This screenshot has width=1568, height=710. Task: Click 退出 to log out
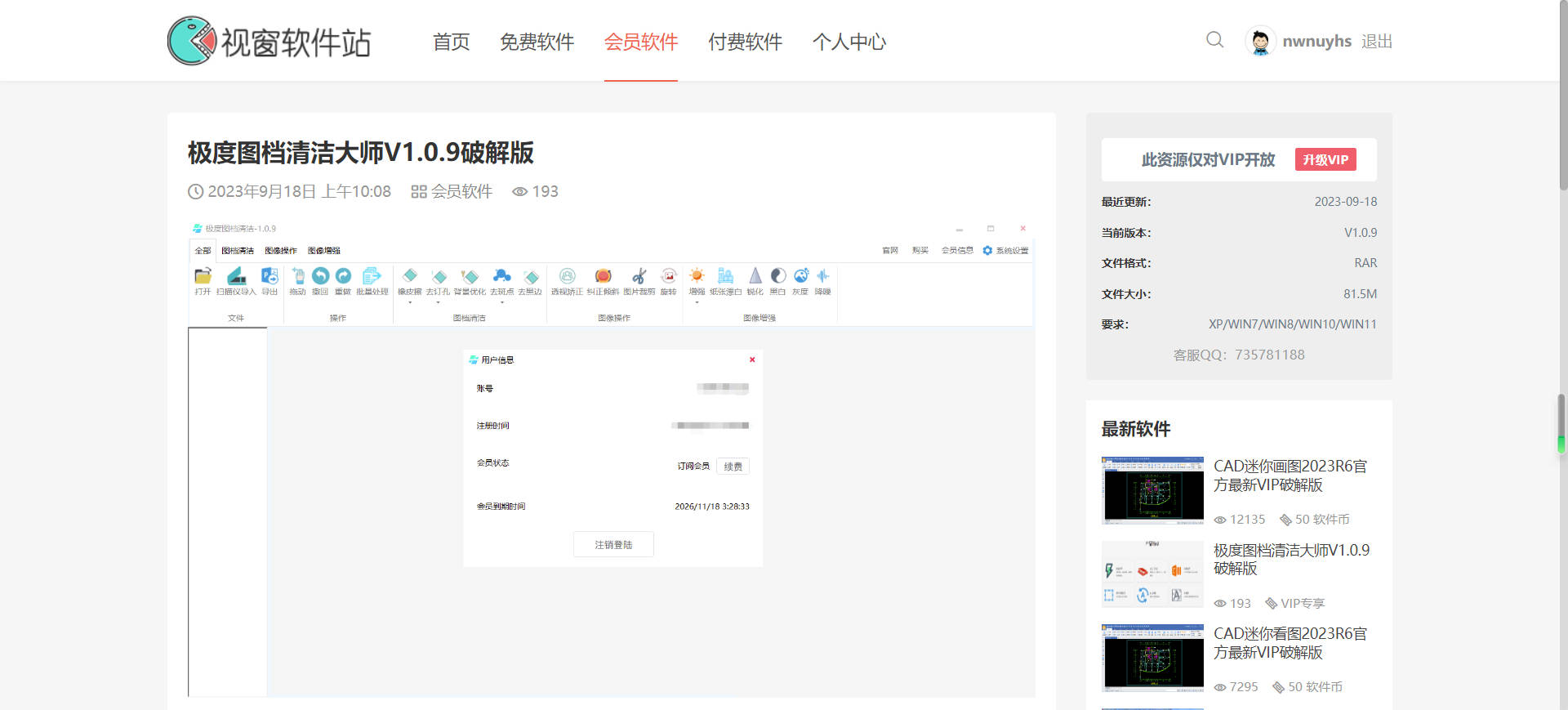[x=1377, y=41]
